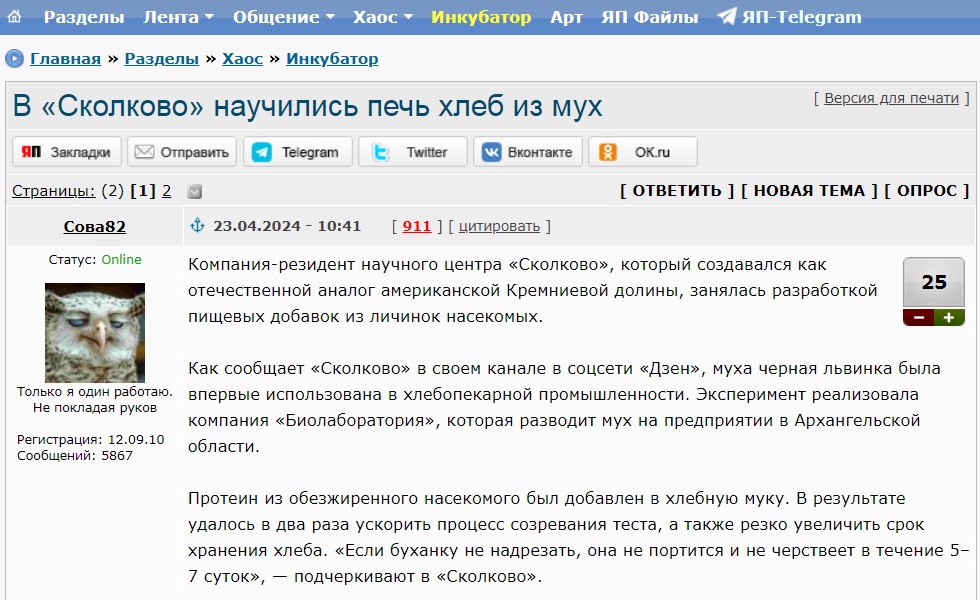
Task: Click the Сообщений: 5867 text
Action: tap(74, 456)
